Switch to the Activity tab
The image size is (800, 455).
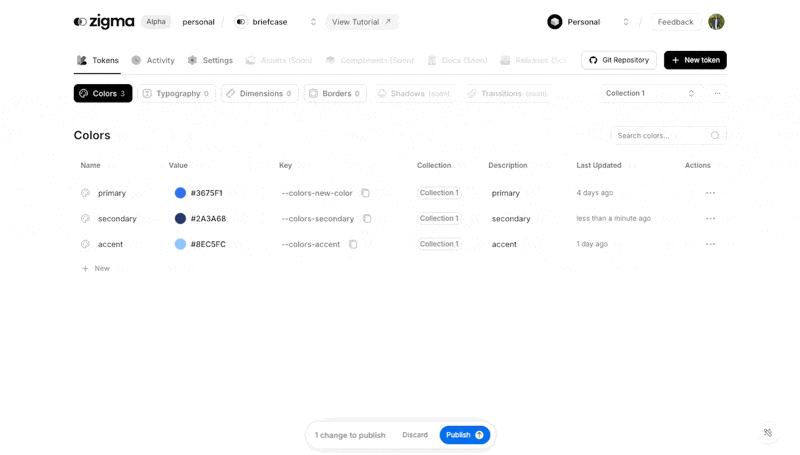coord(153,60)
